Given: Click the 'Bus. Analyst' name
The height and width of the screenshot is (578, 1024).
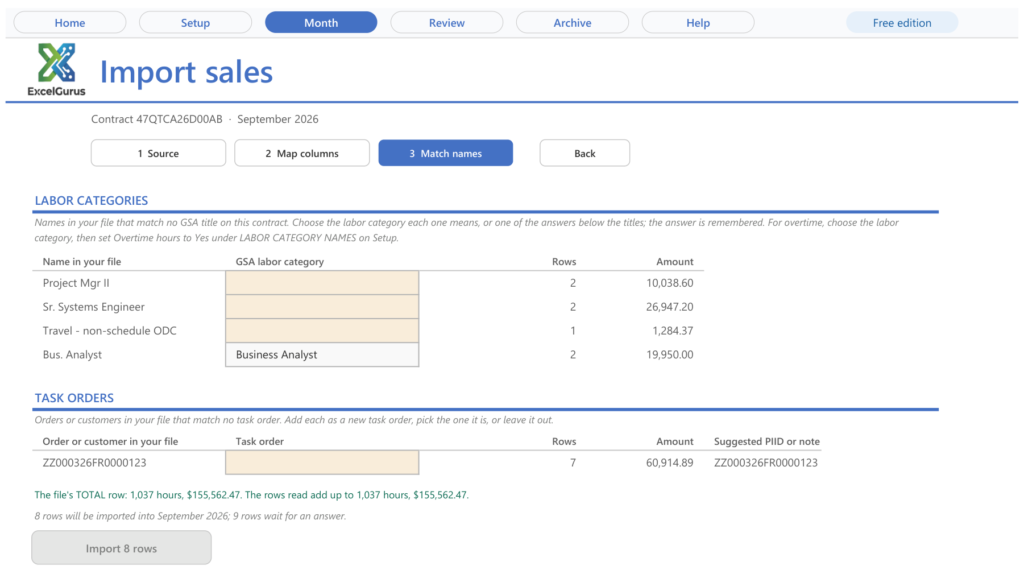Looking at the screenshot, I should pyautogui.click(x=72, y=355).
